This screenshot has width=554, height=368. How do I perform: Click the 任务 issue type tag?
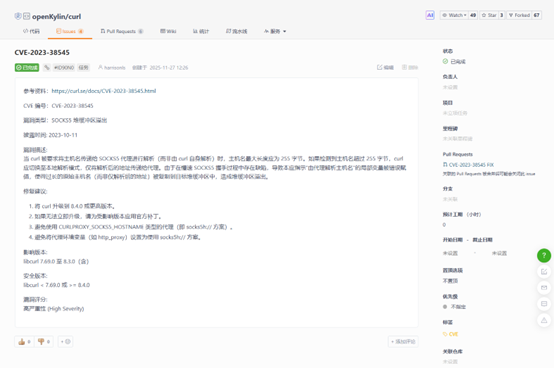pos(83,67)
